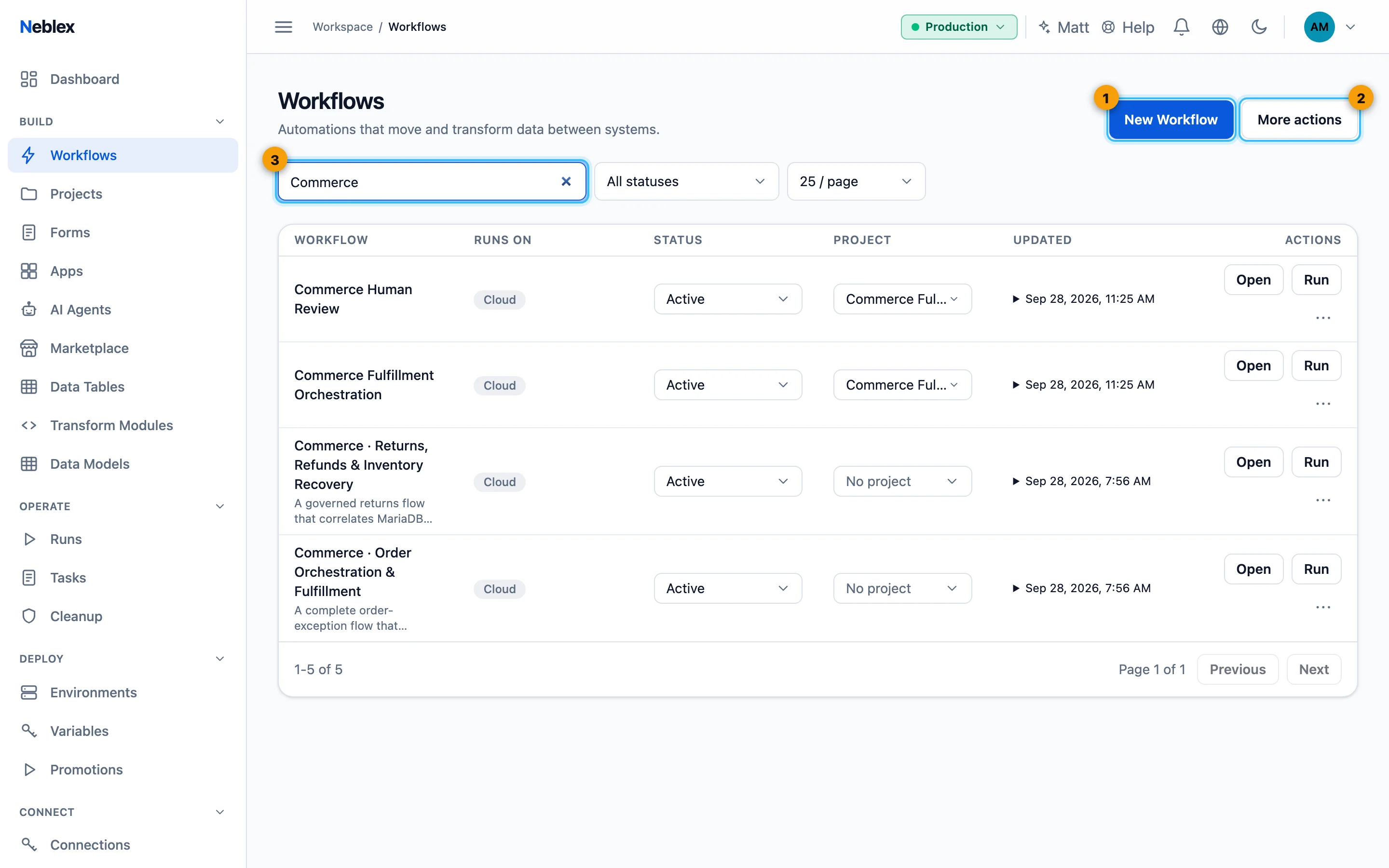The width and height of the screenshot is (1389, 868).
Task: Open project dropdown for Commerce Human Review
Action: pos(902,298)
